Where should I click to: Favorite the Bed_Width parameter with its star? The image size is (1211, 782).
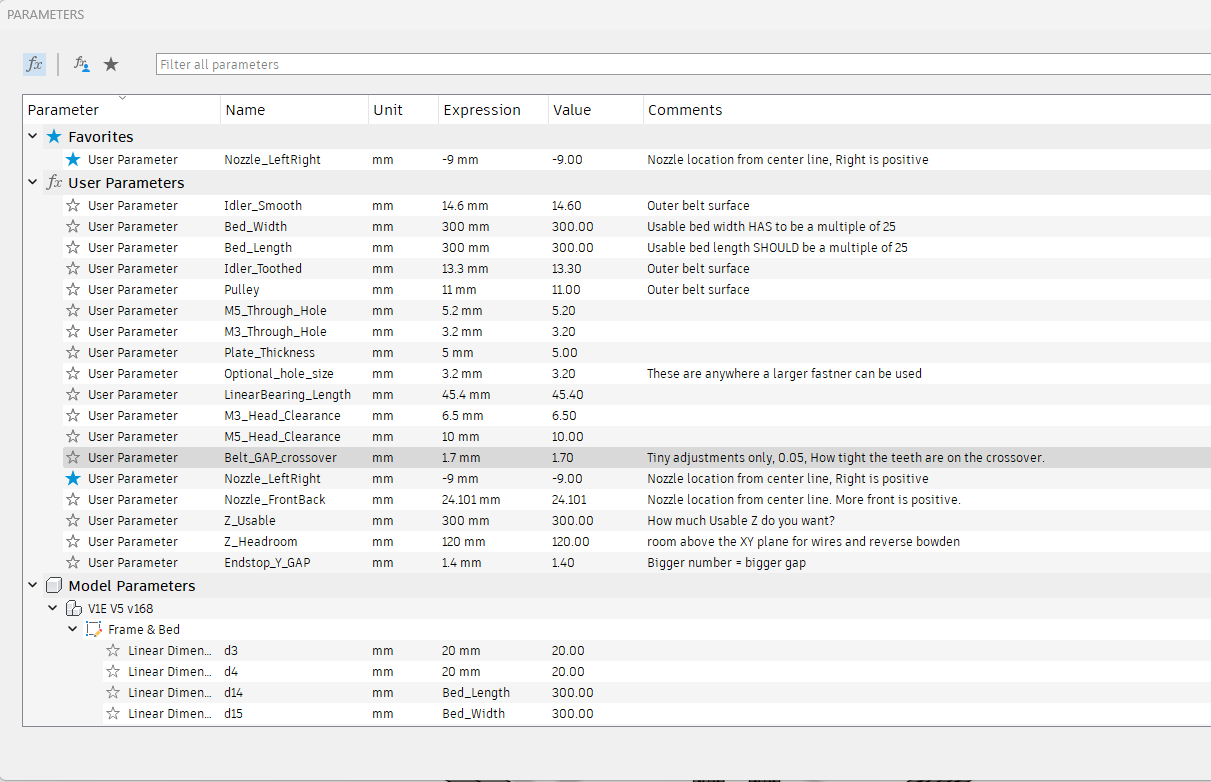[x=73, y=226]
